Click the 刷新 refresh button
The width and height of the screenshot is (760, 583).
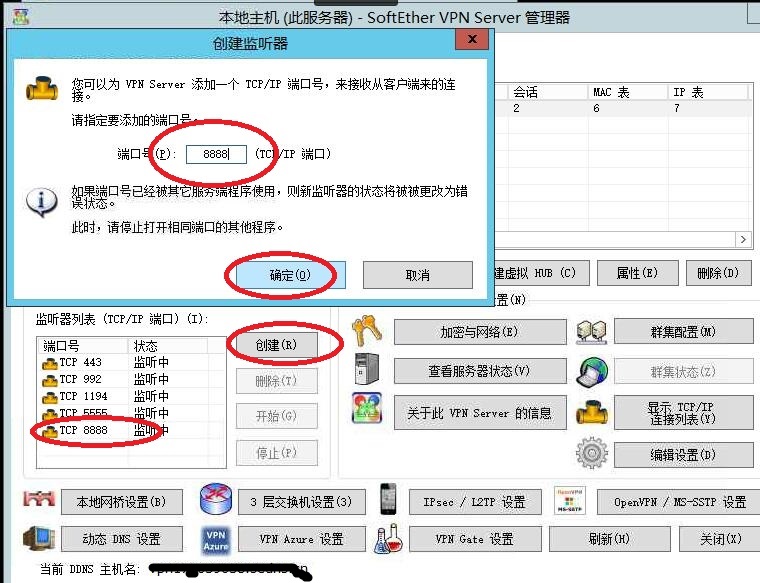(609, 539)
